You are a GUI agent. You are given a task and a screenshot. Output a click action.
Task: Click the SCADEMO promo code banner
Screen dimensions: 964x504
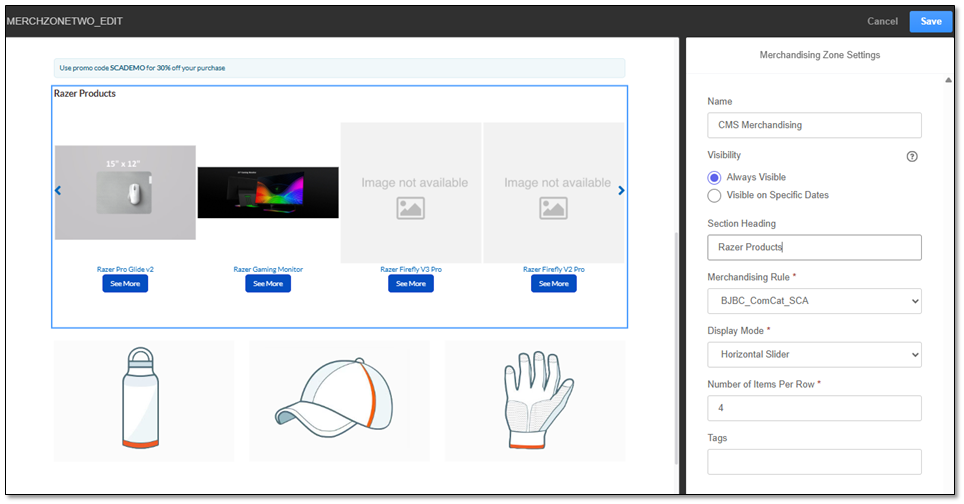(x=339, y=68)
